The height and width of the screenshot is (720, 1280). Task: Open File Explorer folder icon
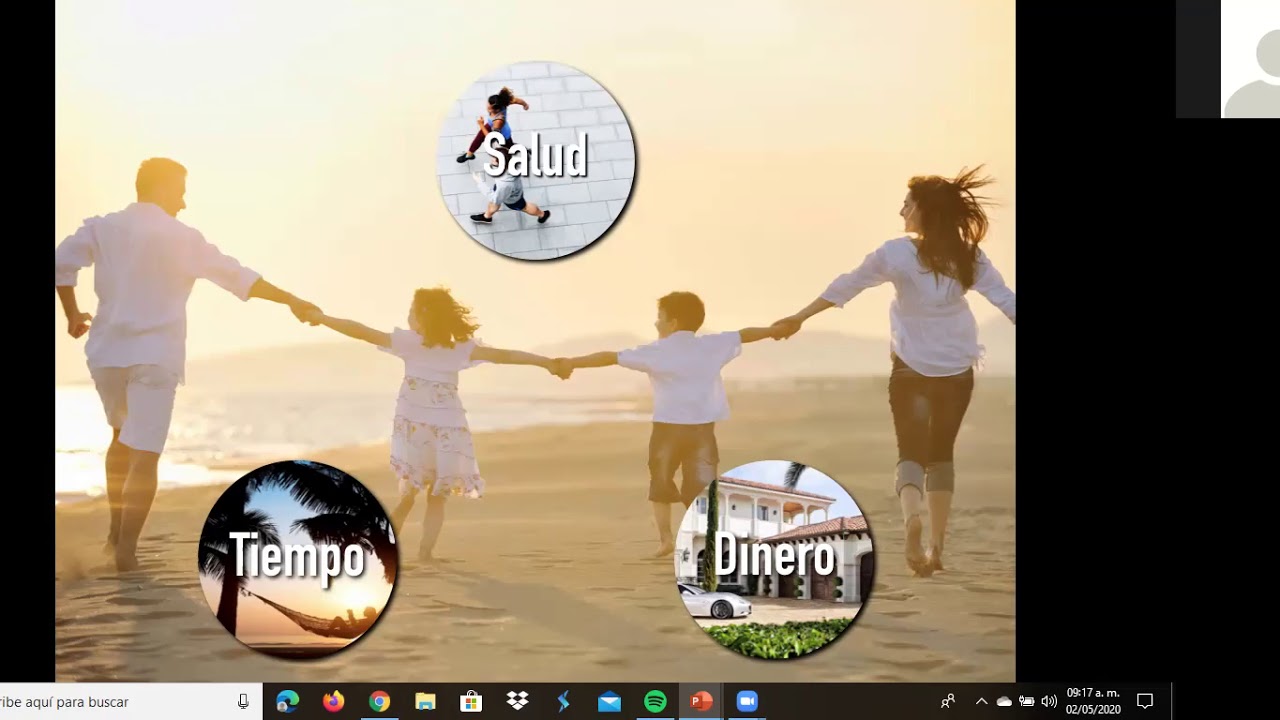tap(425, 702)
